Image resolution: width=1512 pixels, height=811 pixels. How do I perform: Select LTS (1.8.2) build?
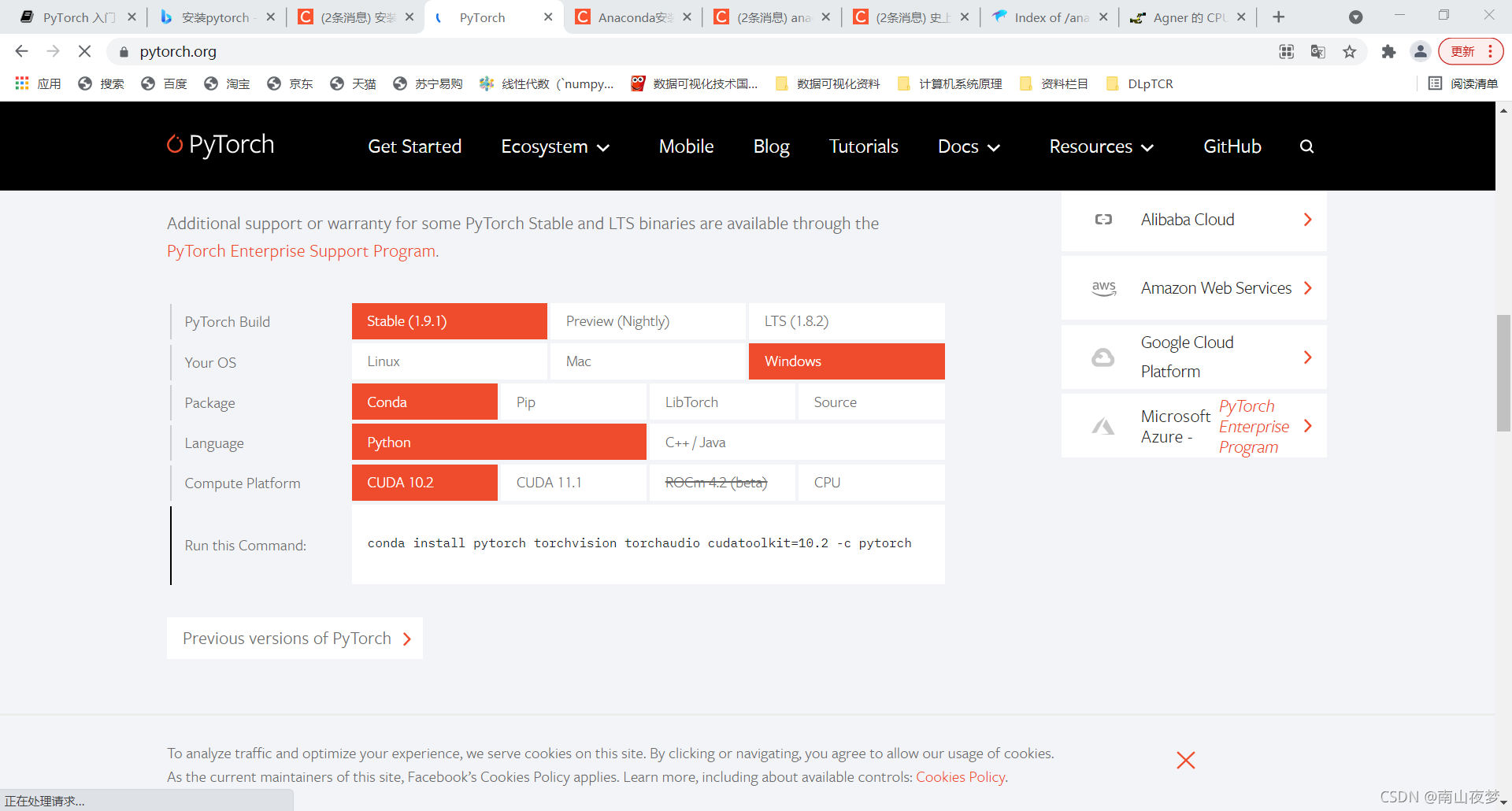(x=847, y=321)
